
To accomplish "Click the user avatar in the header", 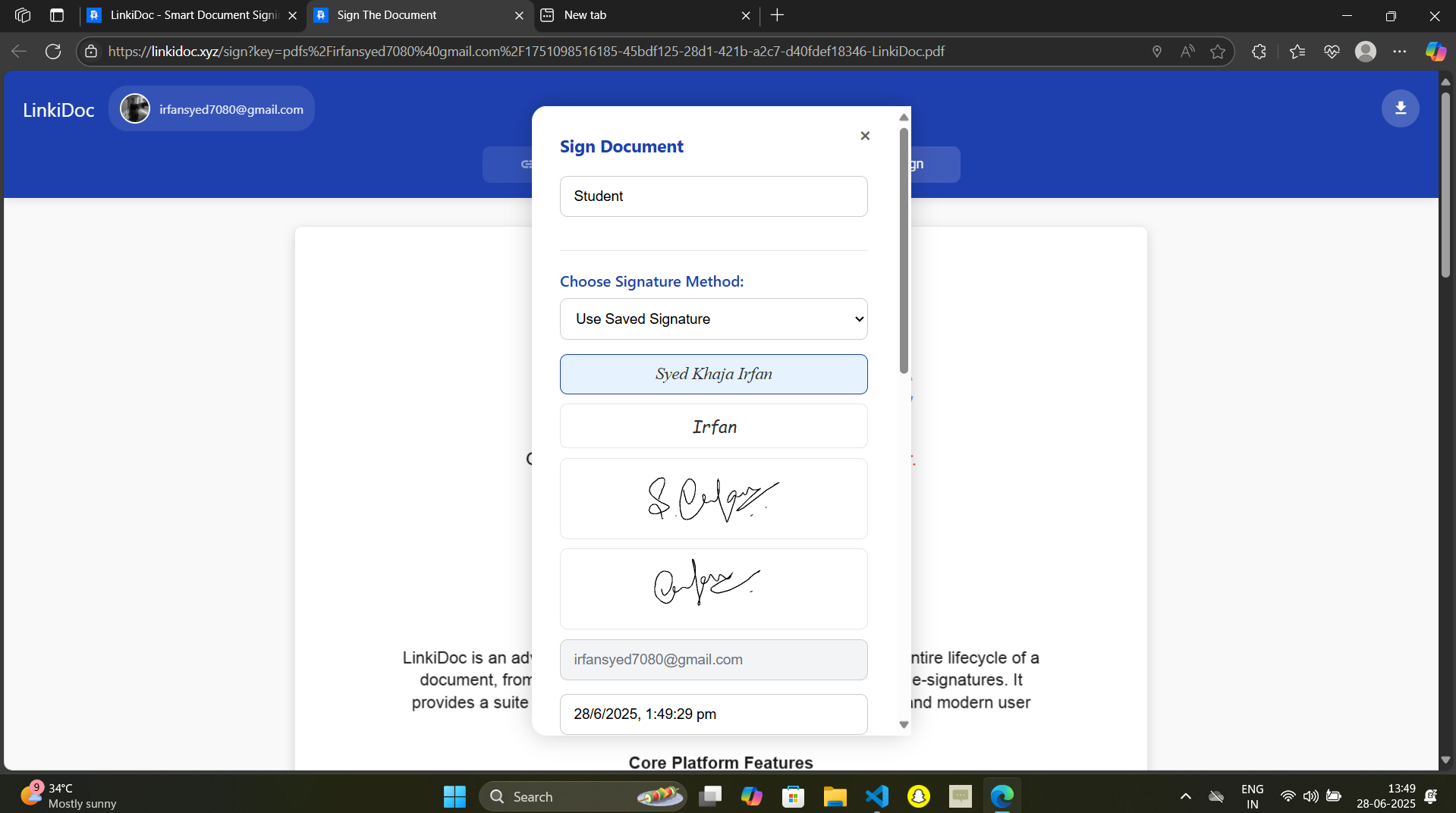I will [135, 109].
